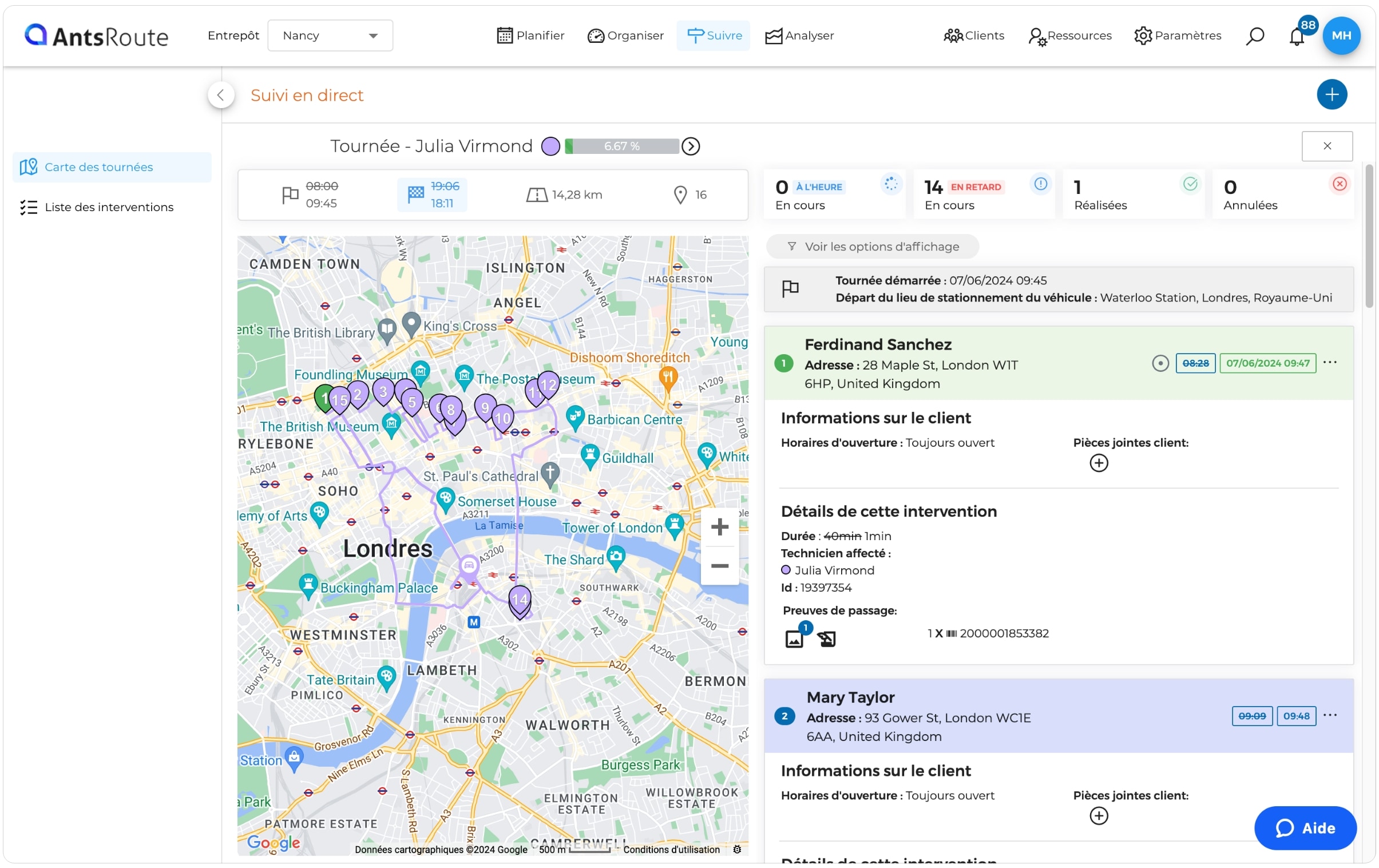This screenshot has width=1379, height=868.
Task: Click the 6.67 % route progress bar
Action: click(622, 146)
